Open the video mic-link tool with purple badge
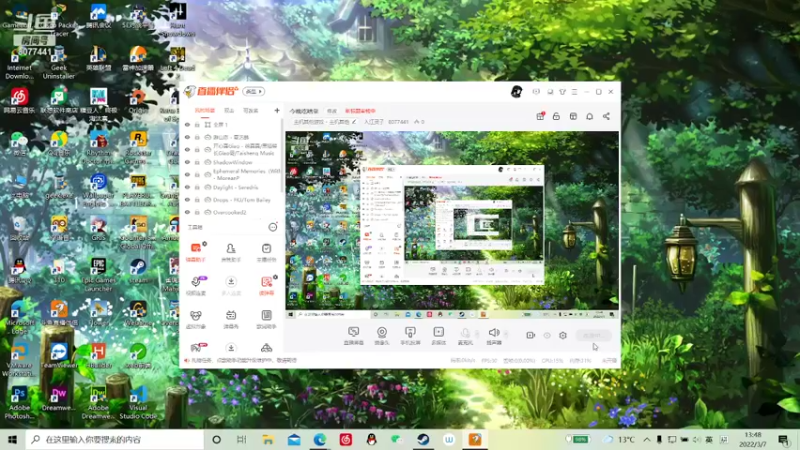This screenshot has height=450, width=800. 196,286
